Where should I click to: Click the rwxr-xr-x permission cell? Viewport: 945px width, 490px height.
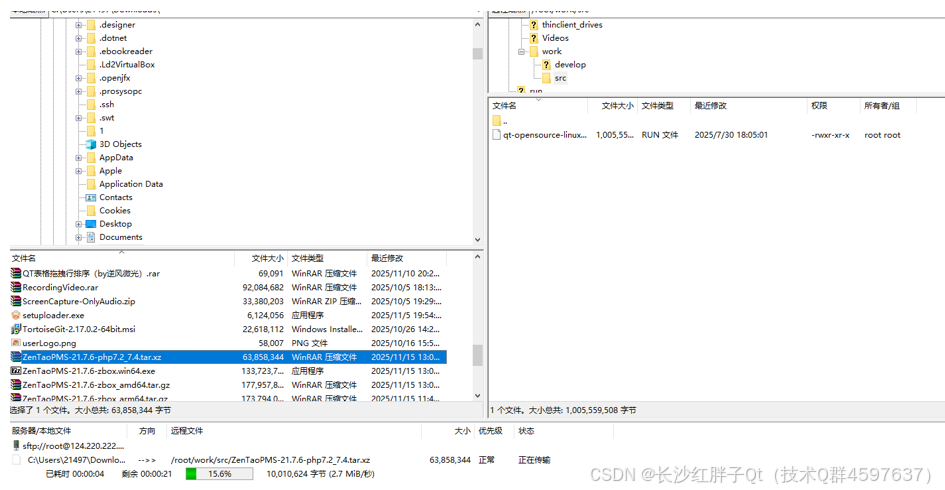[x=830, y=135]
